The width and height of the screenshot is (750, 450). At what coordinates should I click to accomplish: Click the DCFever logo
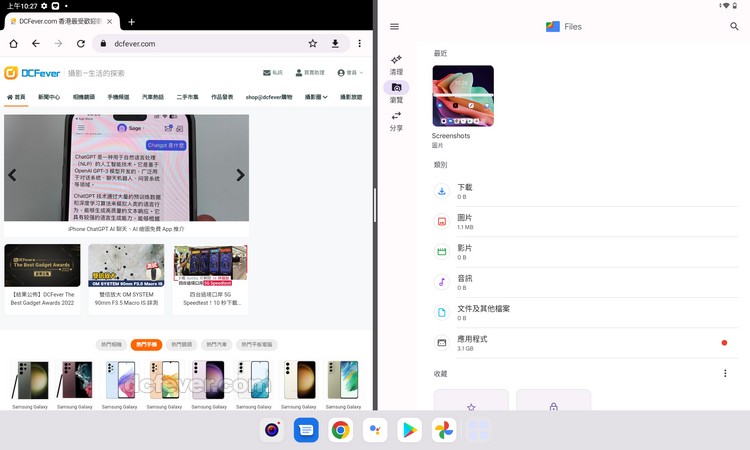[32, 73]
